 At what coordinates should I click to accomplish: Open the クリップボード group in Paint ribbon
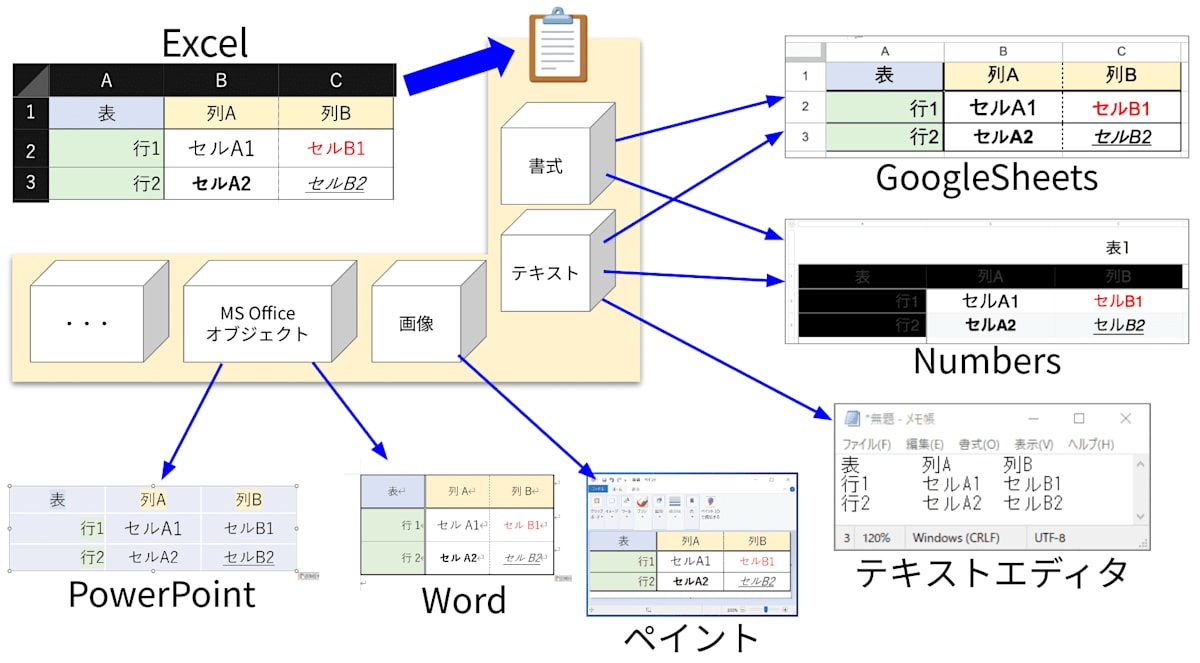click(597, 507)
